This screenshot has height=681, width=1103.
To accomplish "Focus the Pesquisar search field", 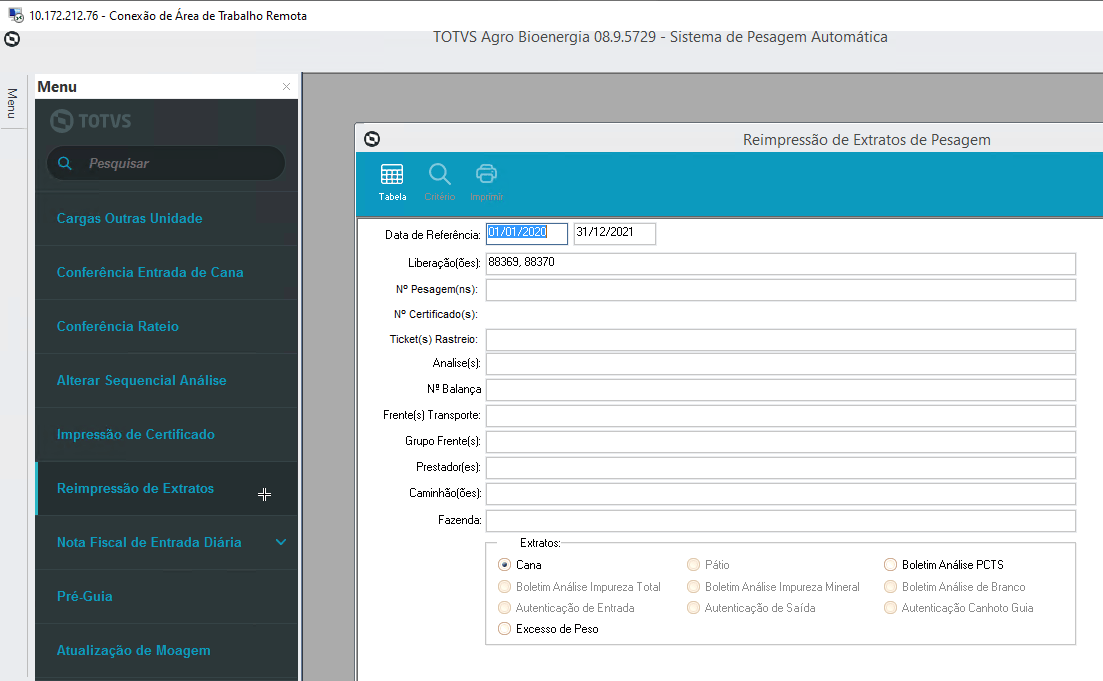I will pos(165,163).
